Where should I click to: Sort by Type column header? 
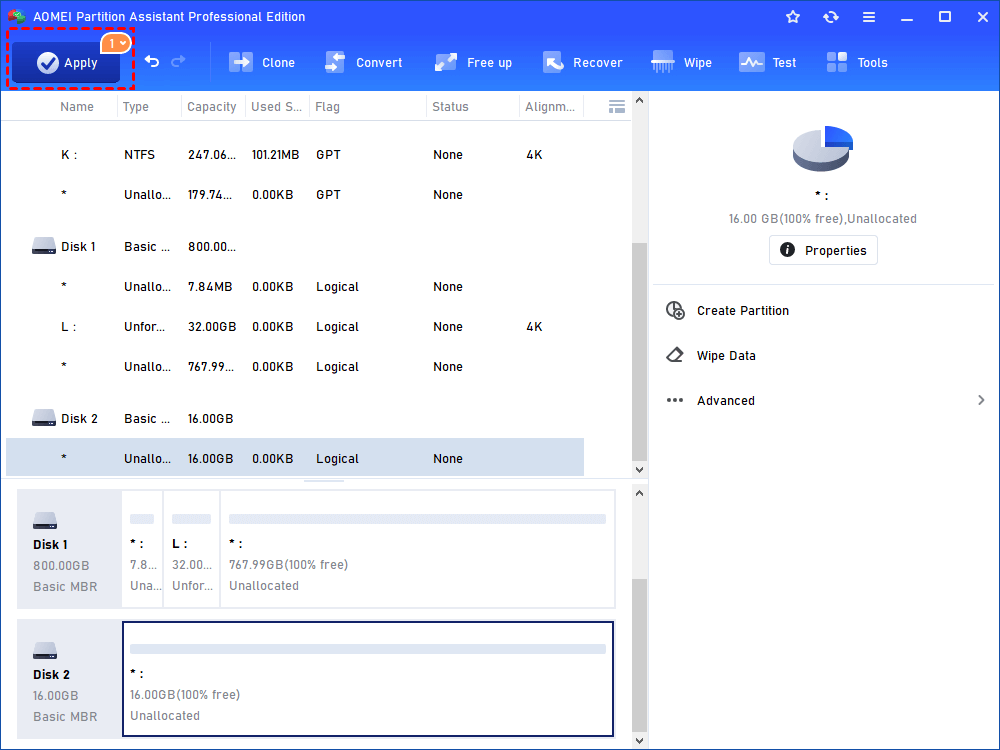136,107
